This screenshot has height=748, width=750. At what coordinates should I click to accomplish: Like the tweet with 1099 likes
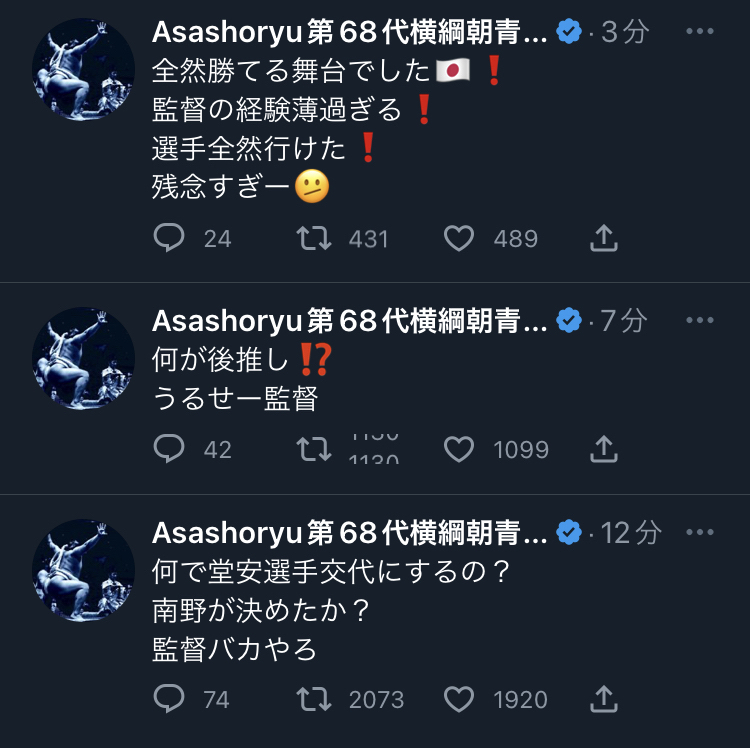(x=459, y=449)
